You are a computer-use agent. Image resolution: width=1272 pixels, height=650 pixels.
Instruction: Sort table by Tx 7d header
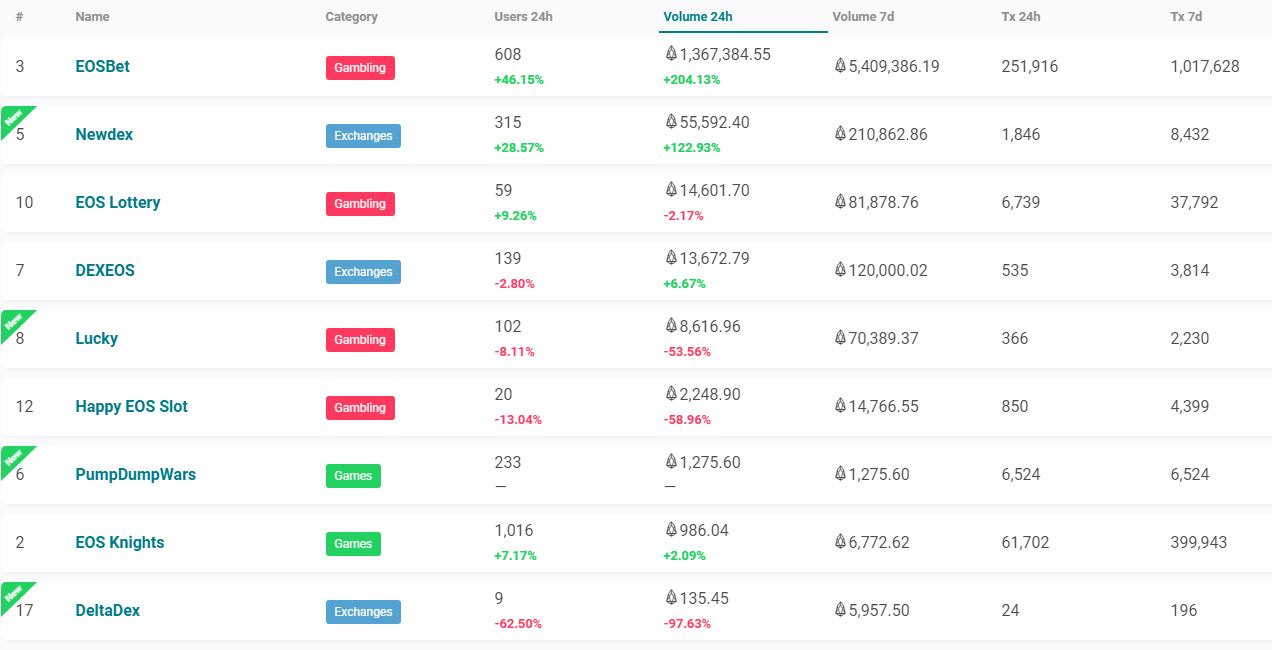[1186, 16]
